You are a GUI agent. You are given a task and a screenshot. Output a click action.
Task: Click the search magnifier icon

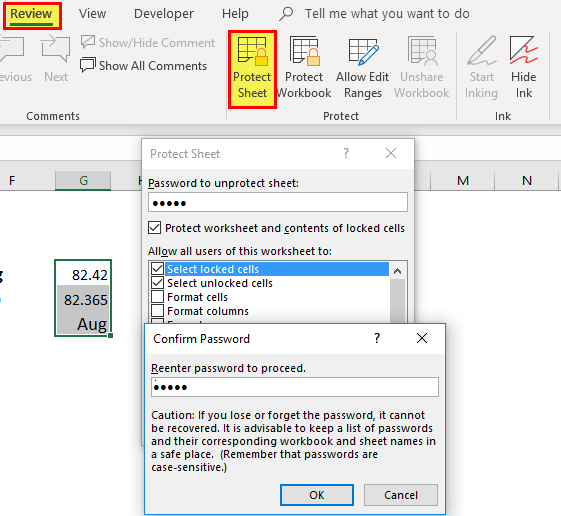tap(286, 14)
